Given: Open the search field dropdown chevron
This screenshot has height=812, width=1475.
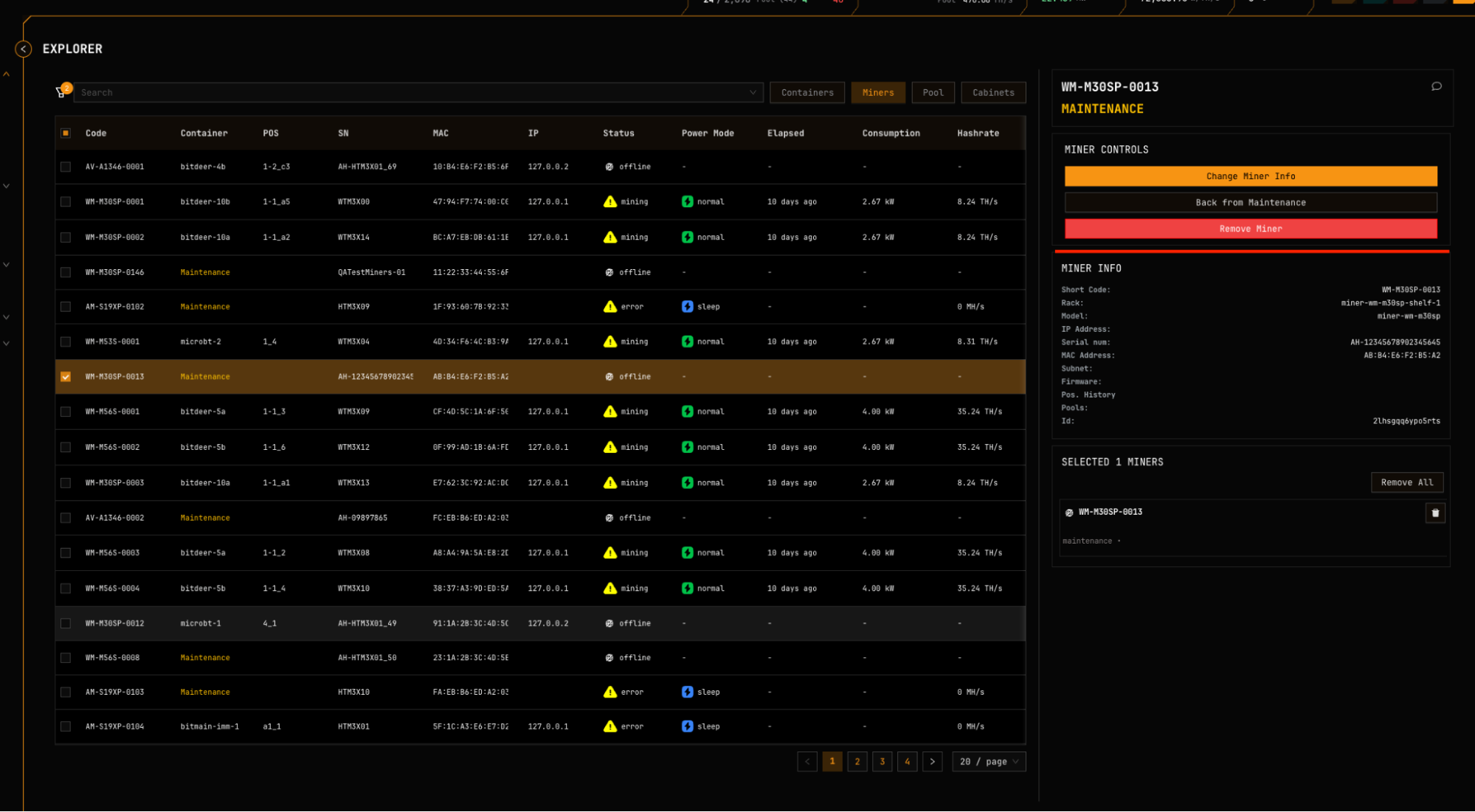Looking at the screenshot, I should [x=753, y=92].
